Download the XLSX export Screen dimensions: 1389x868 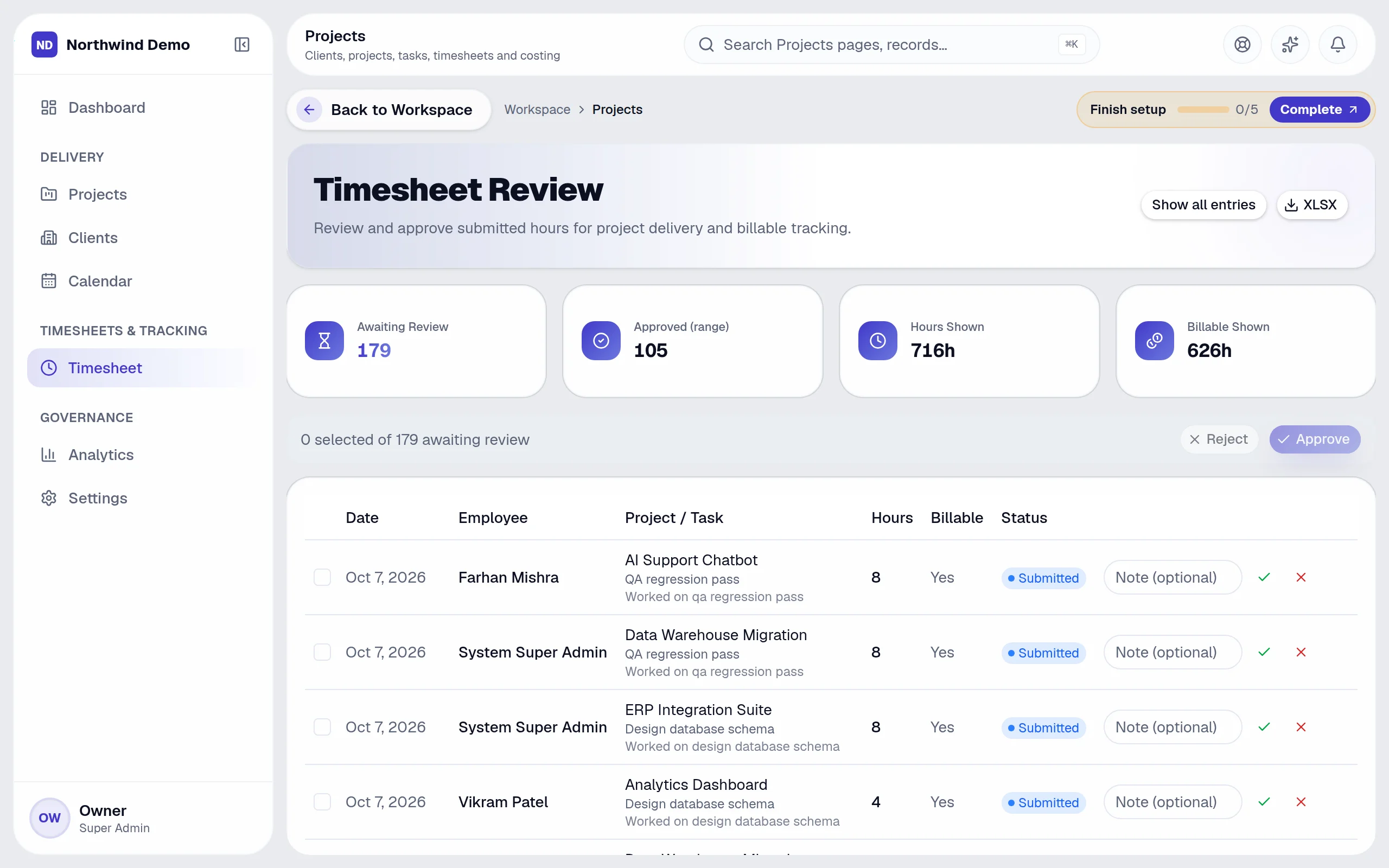pyautogui.click(x=1311, y=205)
